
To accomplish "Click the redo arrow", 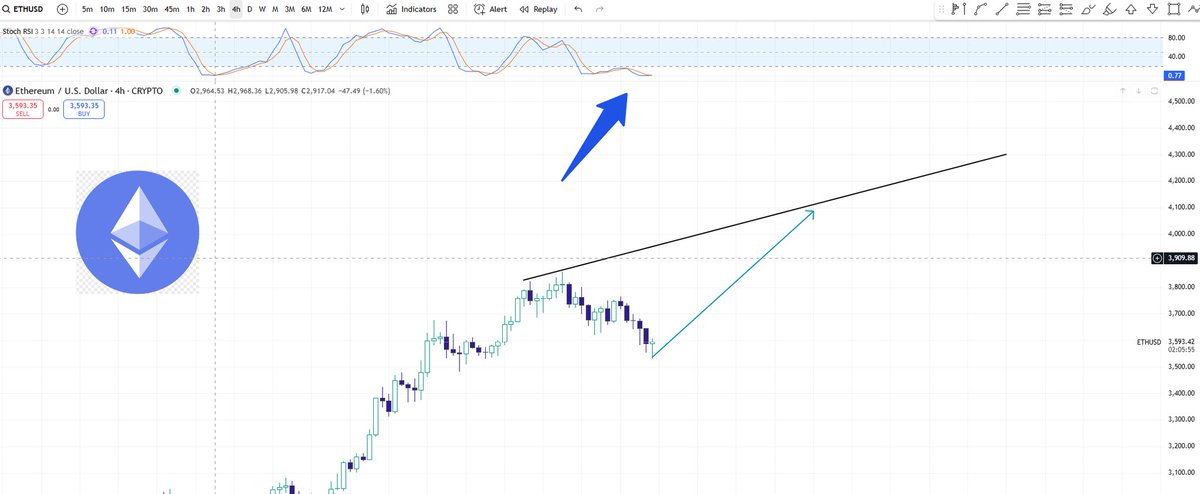I will (600, 9).
